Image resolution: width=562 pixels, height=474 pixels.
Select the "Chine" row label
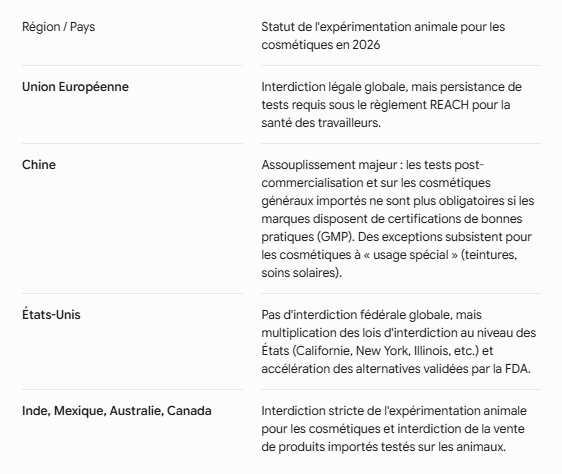click(x=39, y=165)
